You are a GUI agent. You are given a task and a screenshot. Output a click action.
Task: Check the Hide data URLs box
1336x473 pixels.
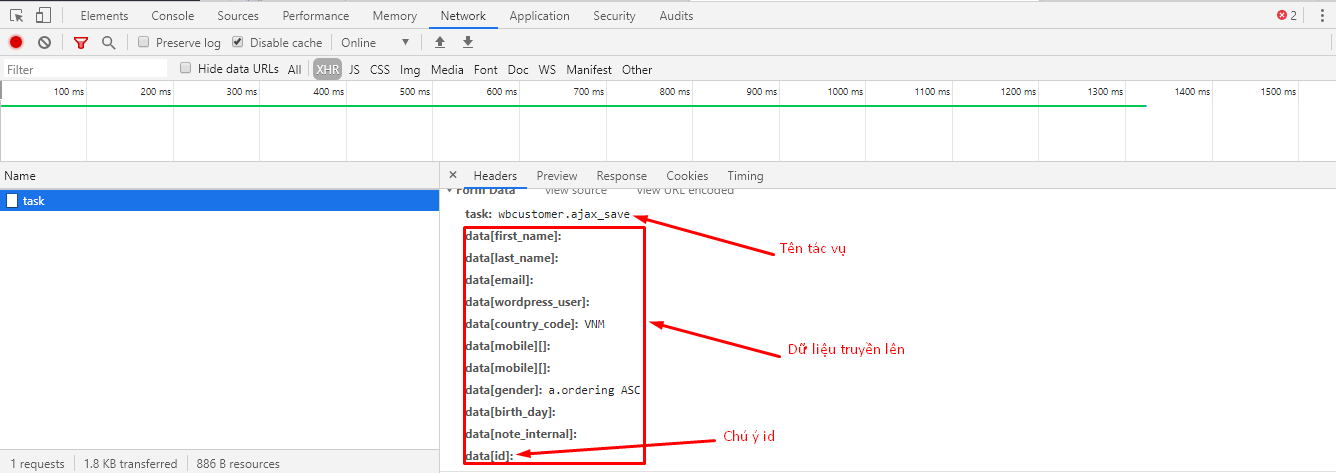pyautogui.click(x=186, y=69)
